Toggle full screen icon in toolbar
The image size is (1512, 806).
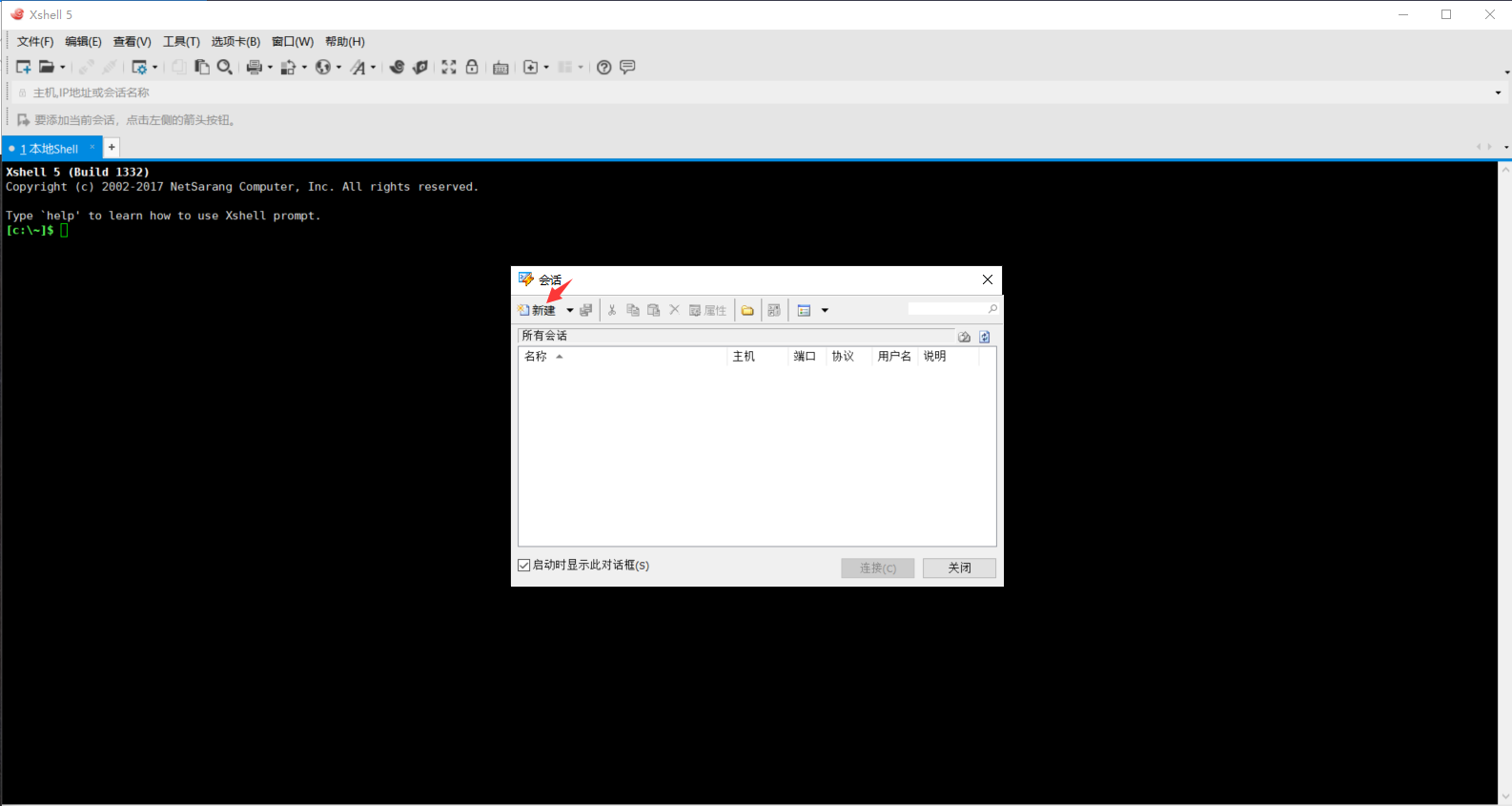tap(449, 67)
